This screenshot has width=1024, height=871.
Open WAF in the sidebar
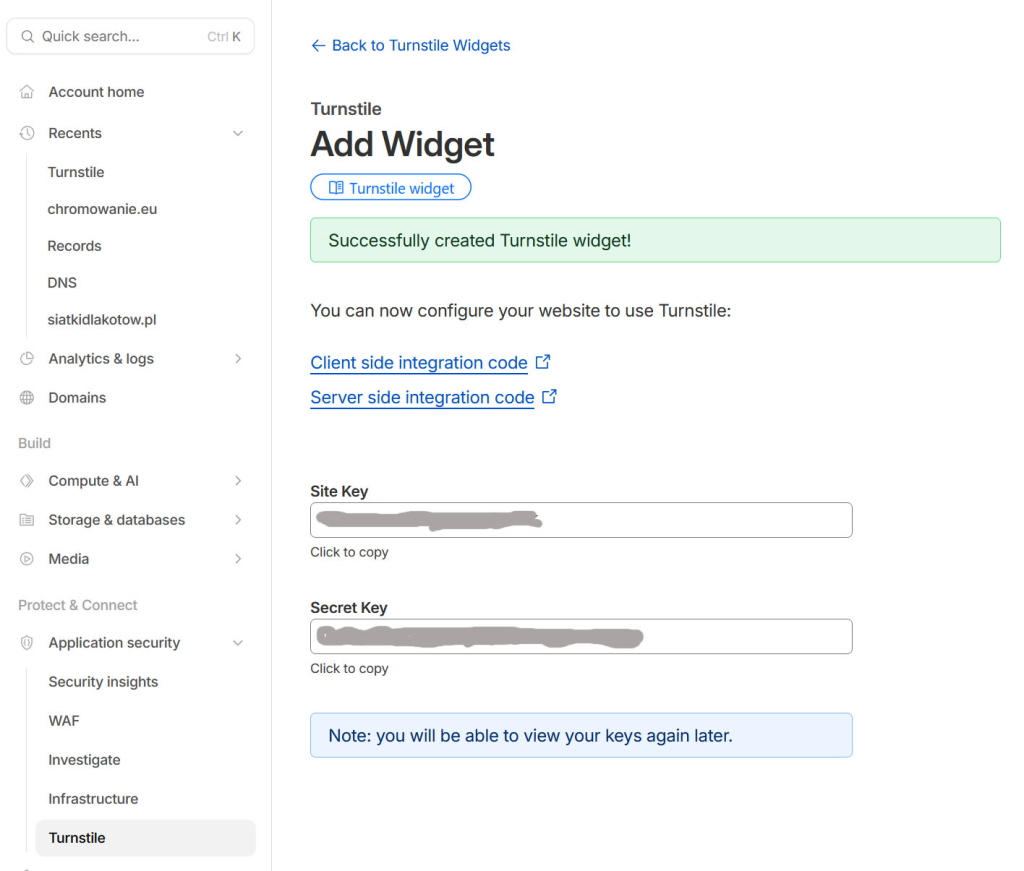coord(64,721)
